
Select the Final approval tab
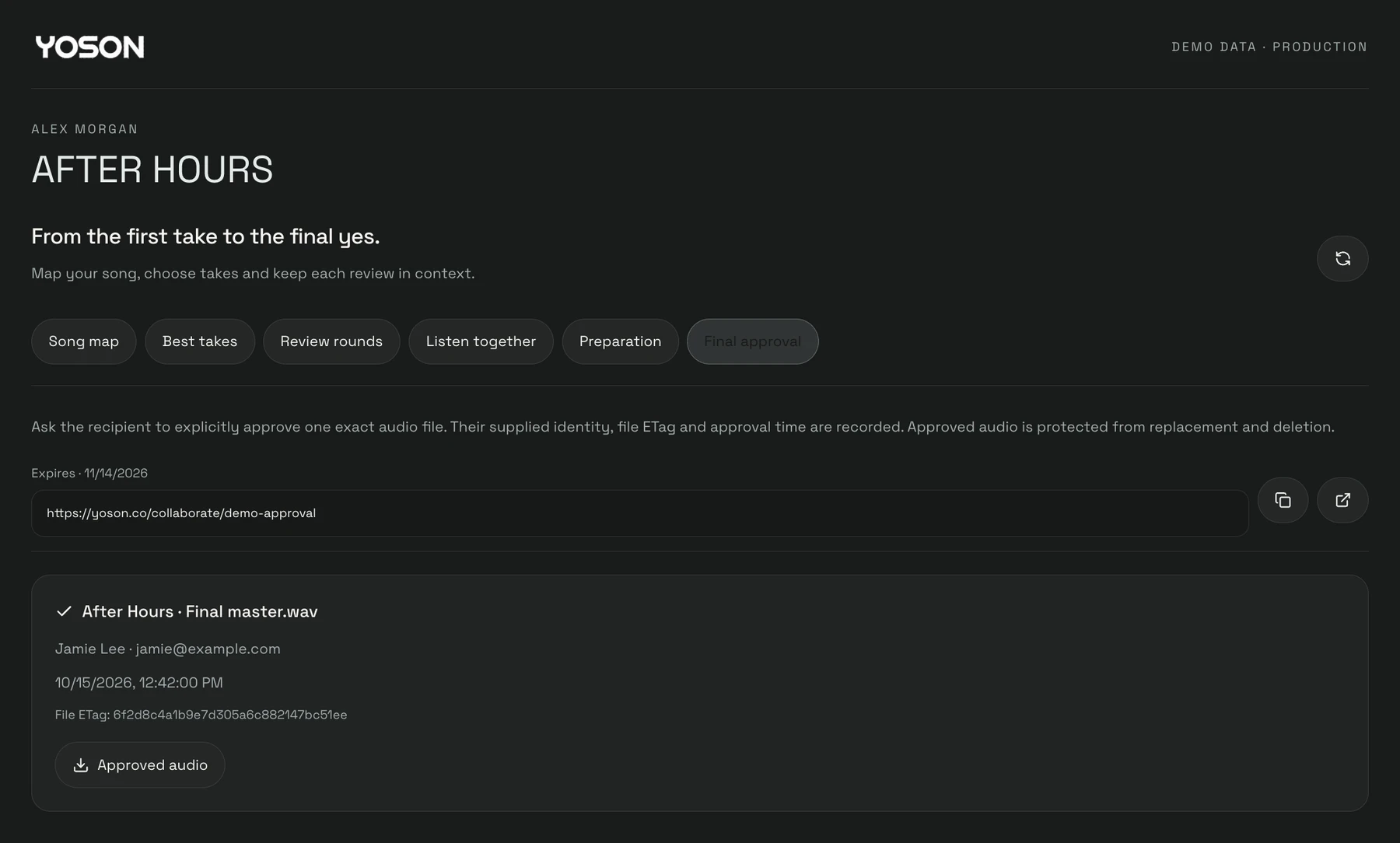(752, 341)
